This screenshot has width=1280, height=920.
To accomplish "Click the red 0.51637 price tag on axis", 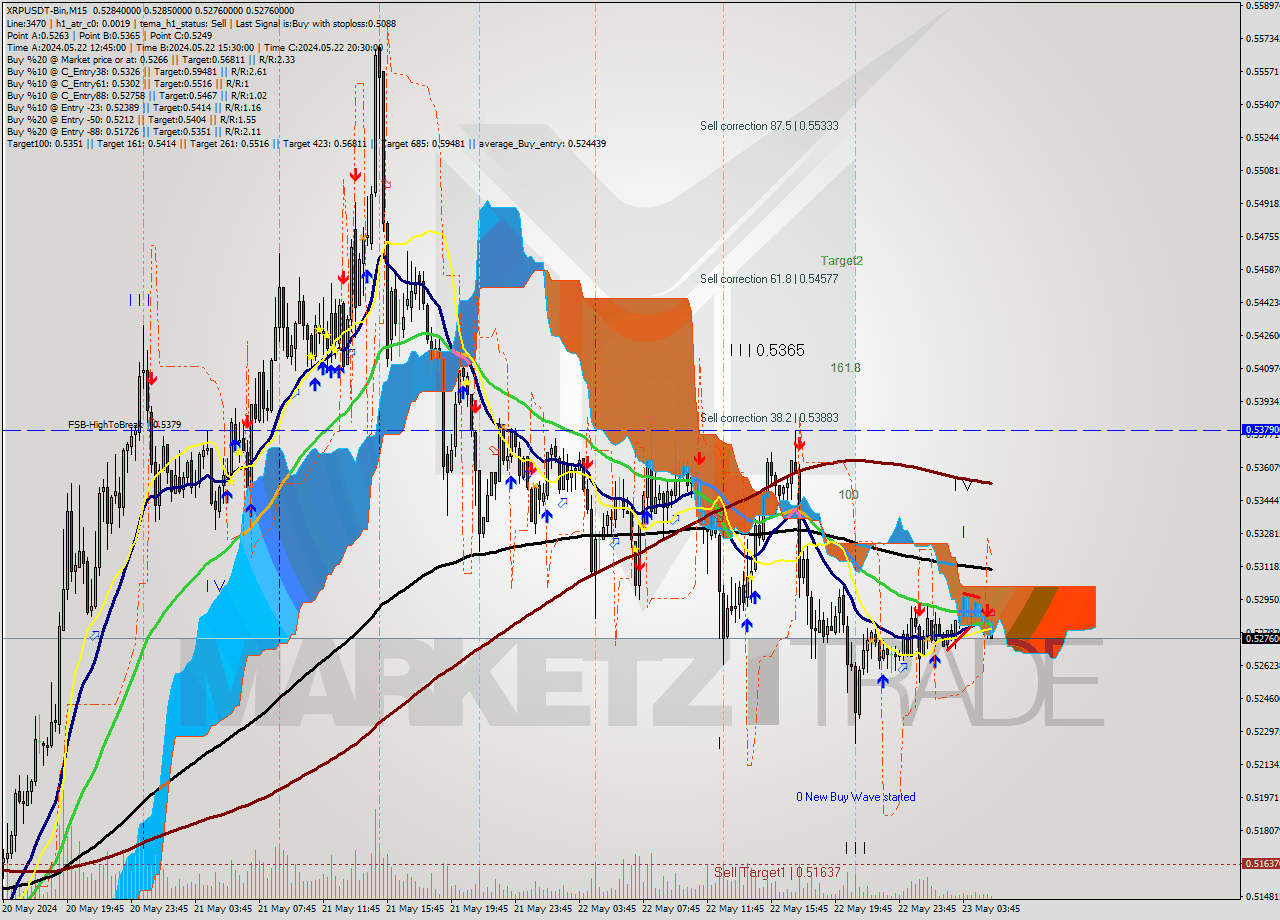I will [x=1260, y=863].
